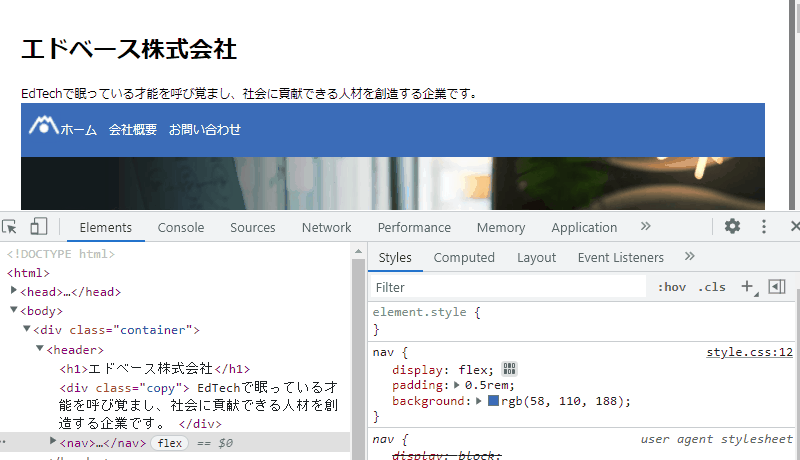Select the Event Listeners tab
This screenshot has height=460, width=800.
620,258
